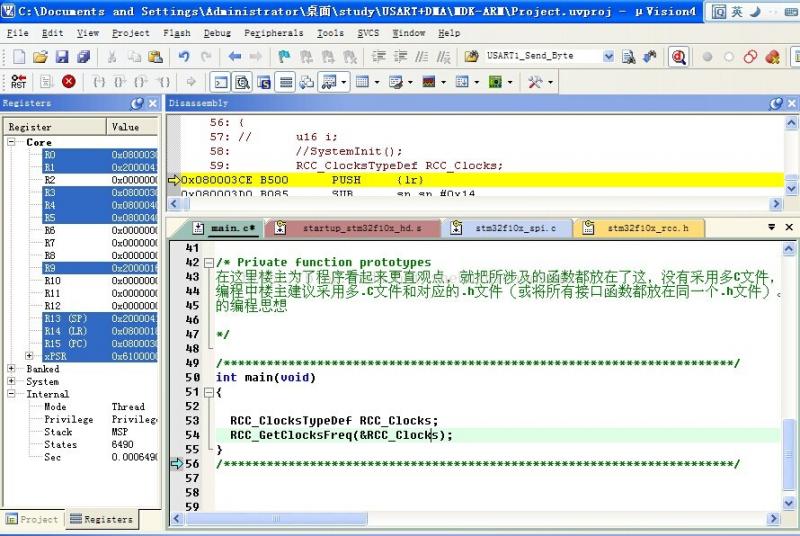
Task: Click the Save file toolbar icon
Action: 62,57
